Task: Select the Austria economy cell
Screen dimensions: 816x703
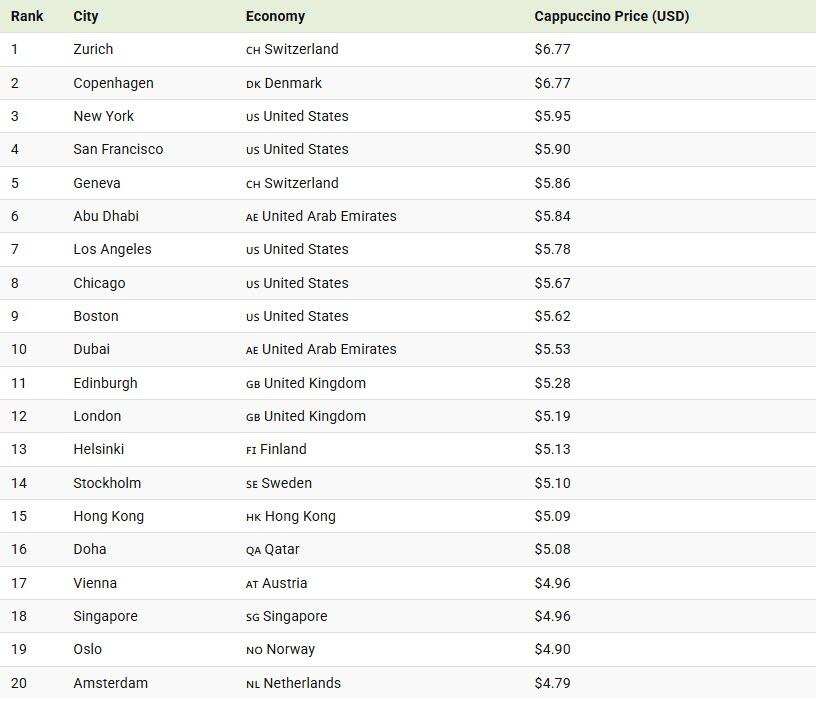Action: pyautogui.click(x=284, y=583)
